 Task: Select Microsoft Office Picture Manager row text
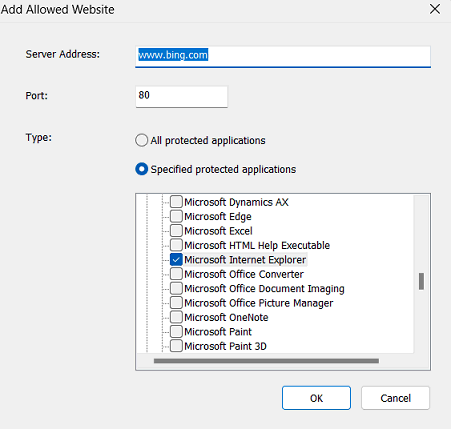[x=259, y=303]
